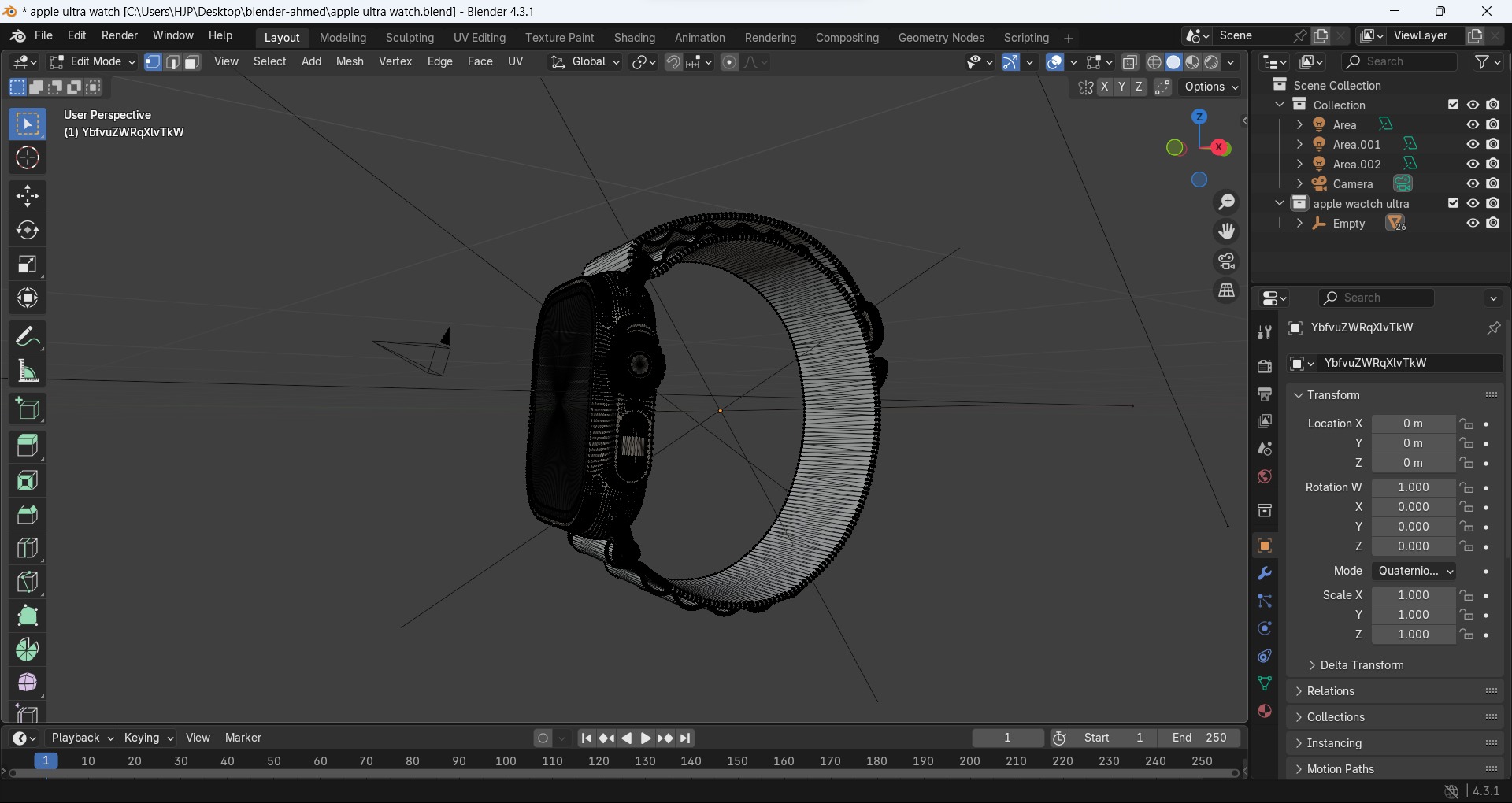This screenshot has width=1512, height=803.
Task: Toggle the camera view icon
Action: pos(1227,261)
